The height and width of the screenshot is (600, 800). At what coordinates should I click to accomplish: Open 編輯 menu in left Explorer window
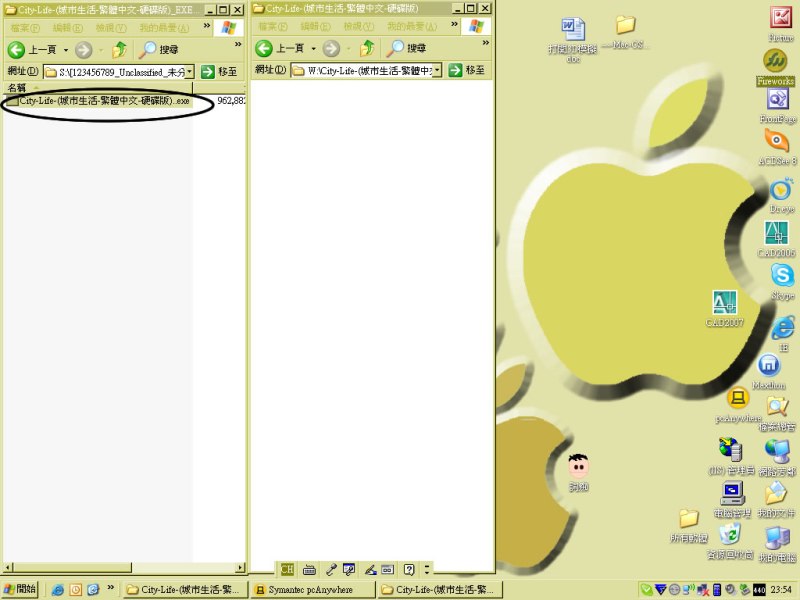68,28
